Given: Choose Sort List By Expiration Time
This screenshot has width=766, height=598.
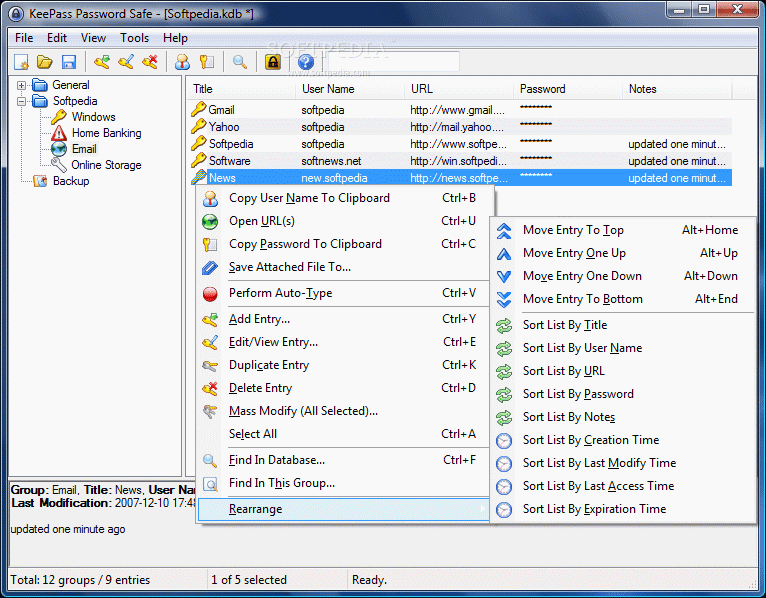Looking at the screenshot, I should coord(623,509).
